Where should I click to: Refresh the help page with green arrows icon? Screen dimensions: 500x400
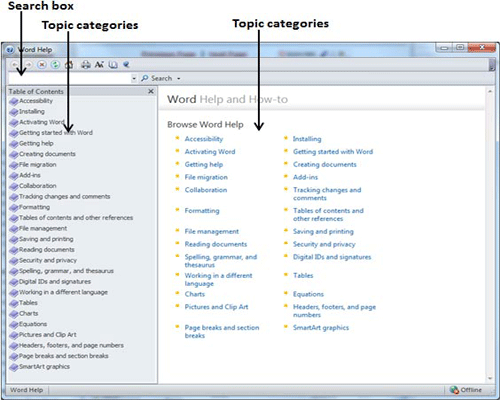(55, 65)
